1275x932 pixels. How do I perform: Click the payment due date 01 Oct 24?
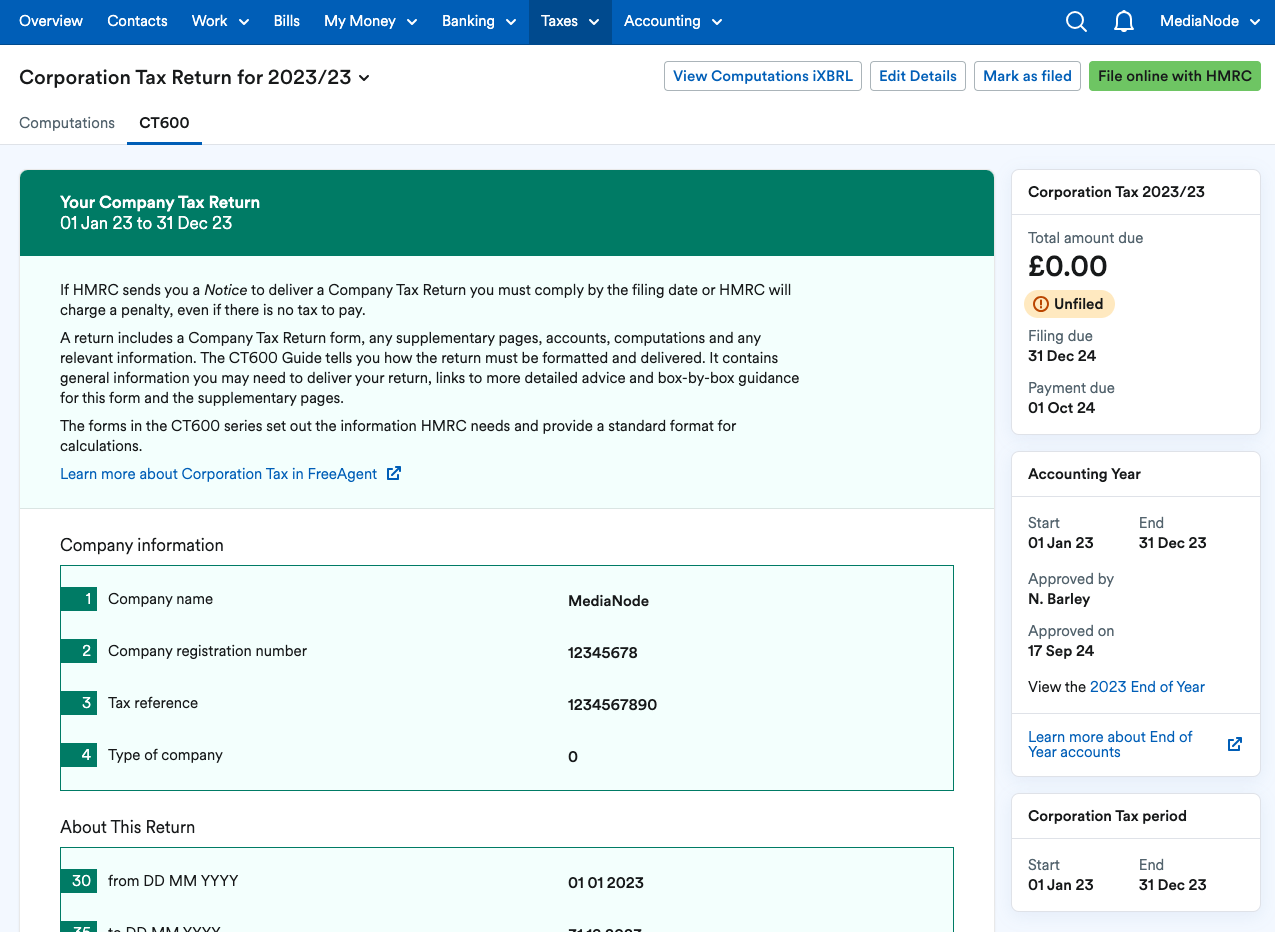(x=1061, y=408)
